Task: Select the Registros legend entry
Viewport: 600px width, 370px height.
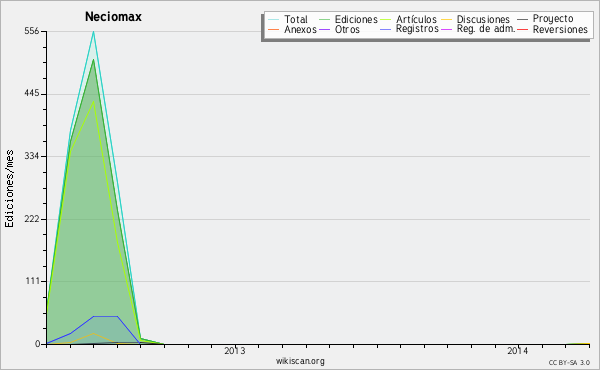Action: tap(417, 29)
